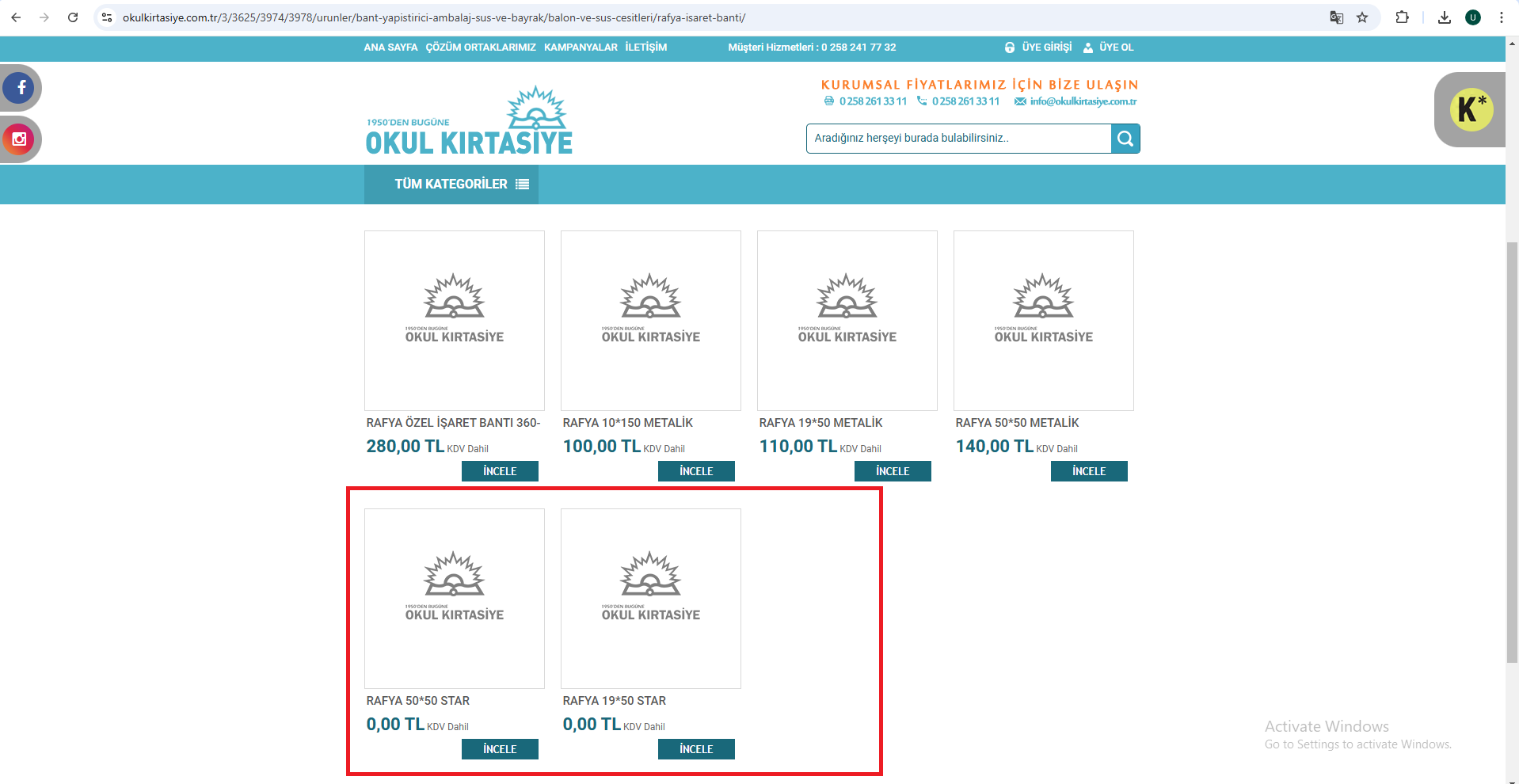This screenshot has height=784, width=1519.
Task: Click the envelope icon beside email address
Action: click(x=1020, y=101)
